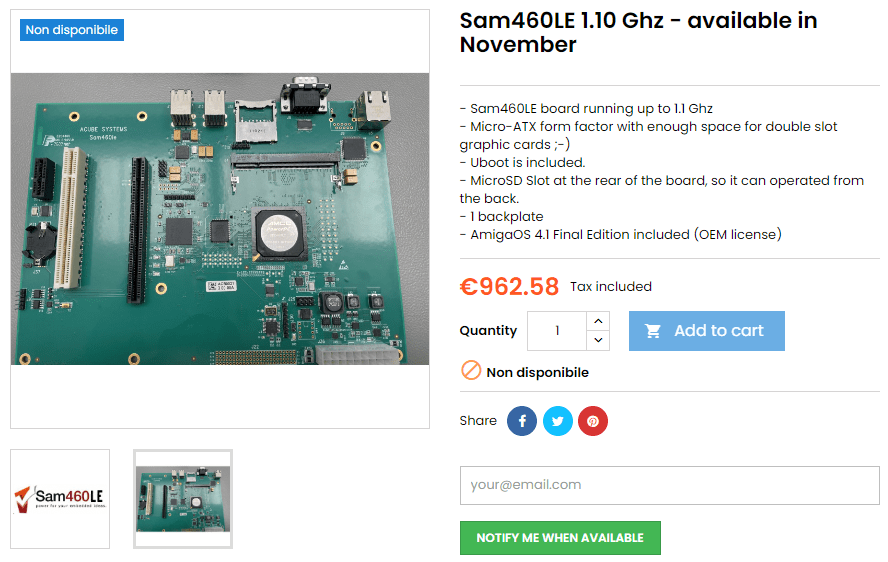Share product on Facebook
Image resolution: width=888 pixels, height=562 pixels.
tap(522, 421)
